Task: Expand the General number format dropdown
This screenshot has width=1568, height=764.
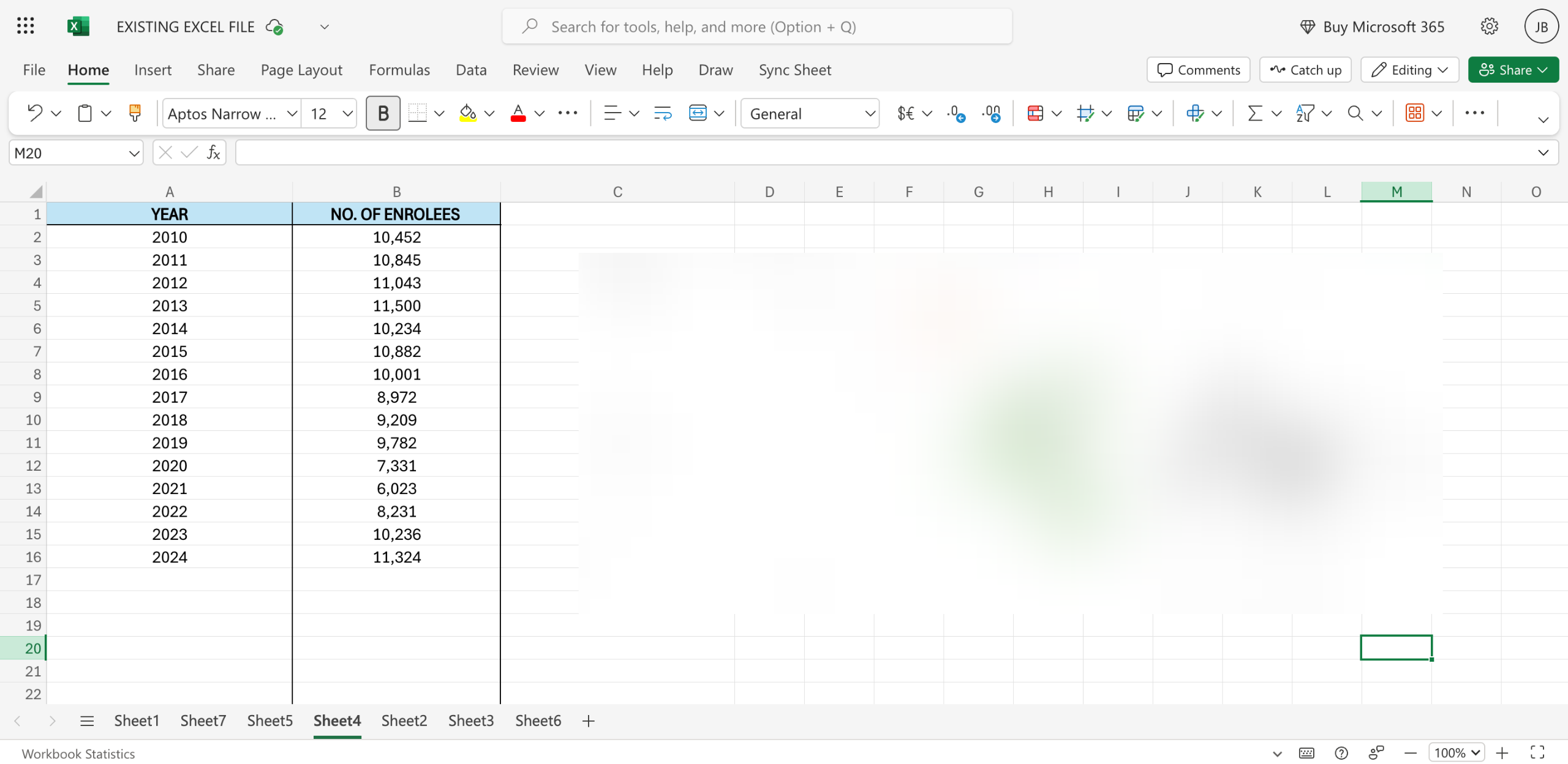Action: (x=869, y=113)
